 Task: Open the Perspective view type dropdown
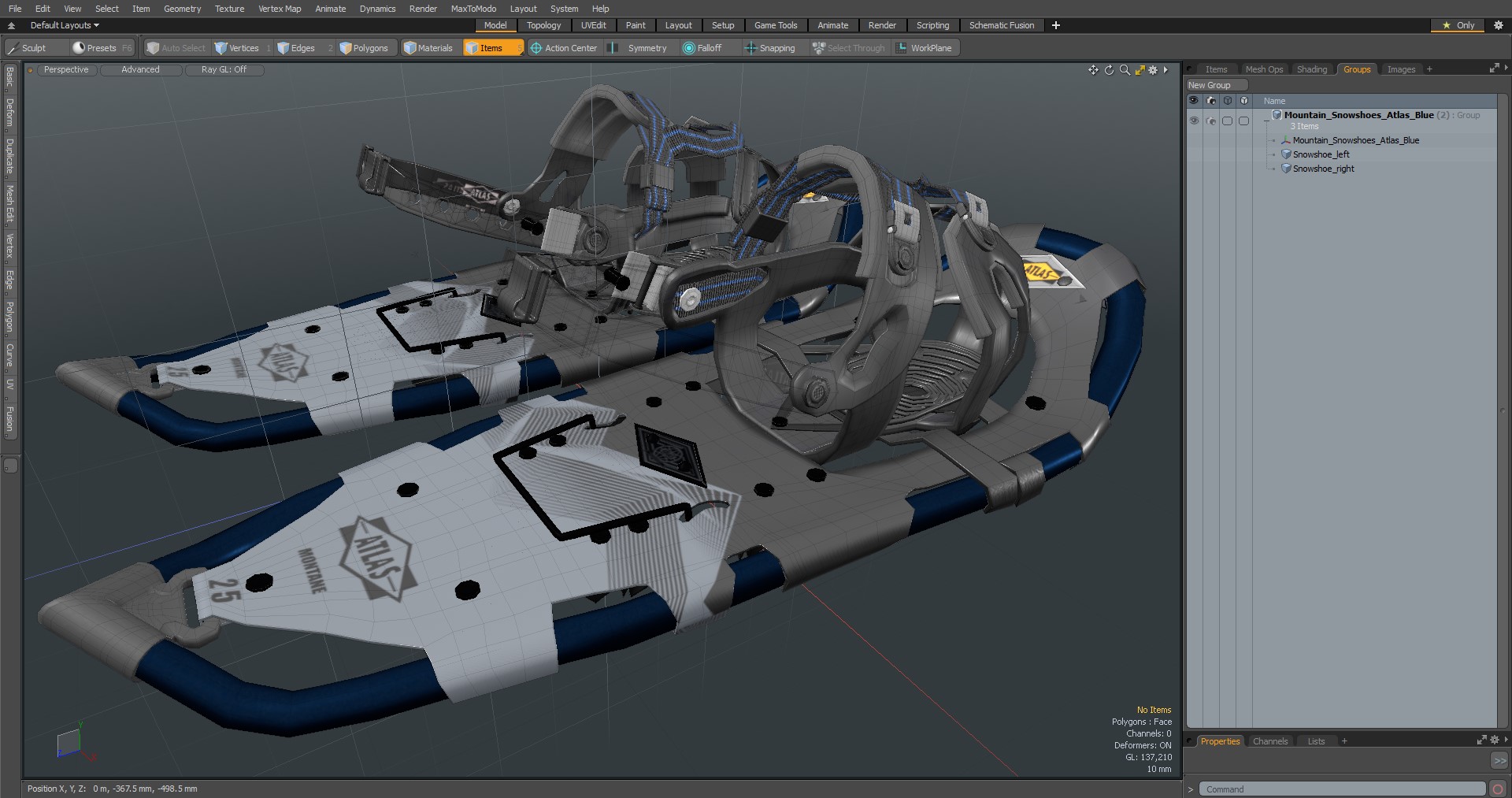point(66,70)
